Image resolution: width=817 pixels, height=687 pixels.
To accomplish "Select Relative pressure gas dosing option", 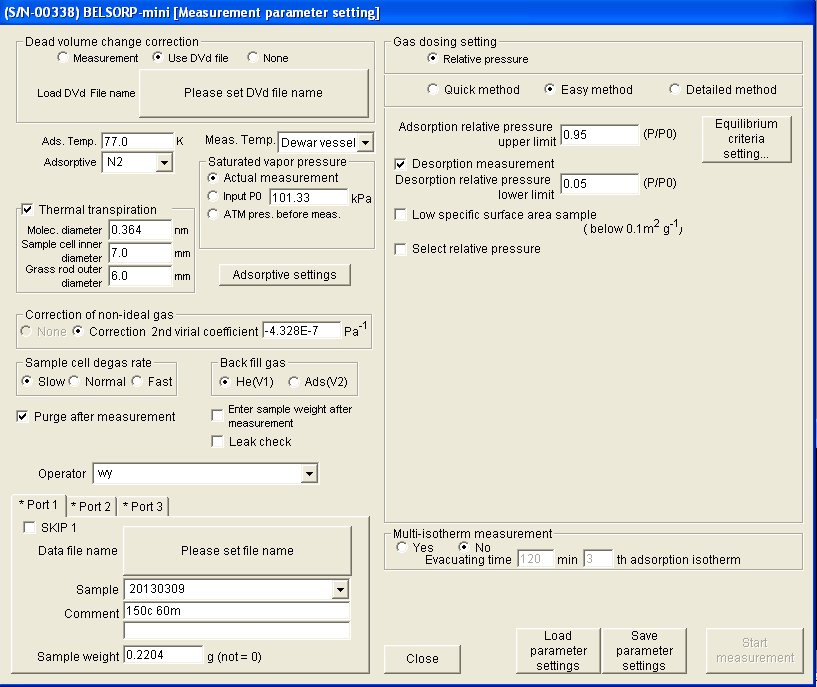I will coord(432,58).
